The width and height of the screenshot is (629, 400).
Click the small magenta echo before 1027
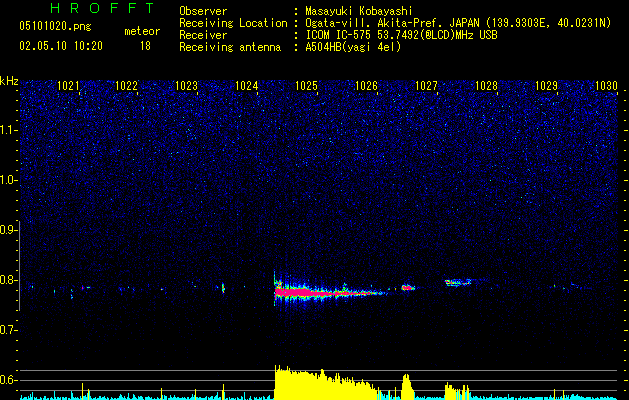[x=408, y=288]
